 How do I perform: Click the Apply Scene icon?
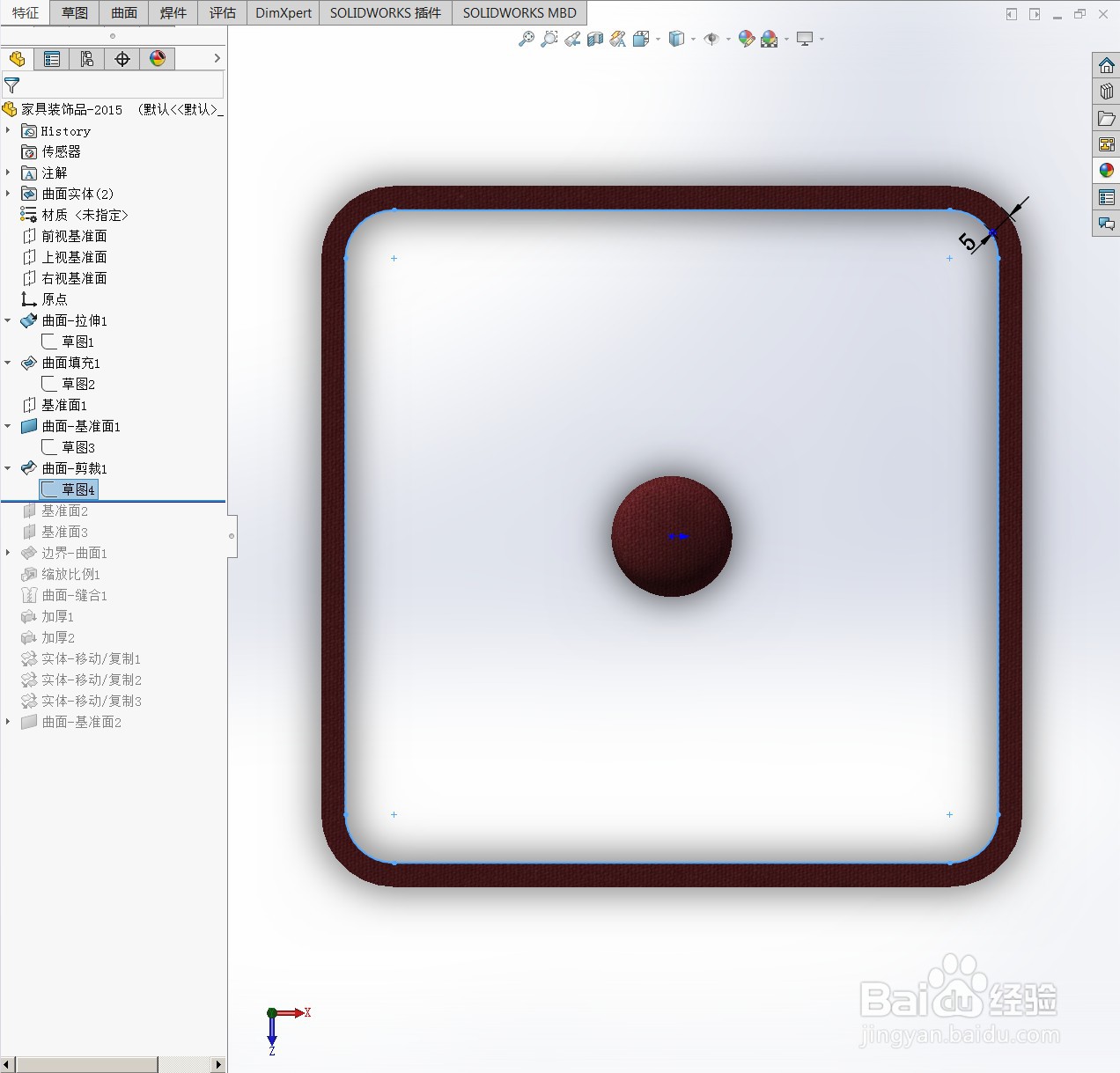click(x=770, y=39)
